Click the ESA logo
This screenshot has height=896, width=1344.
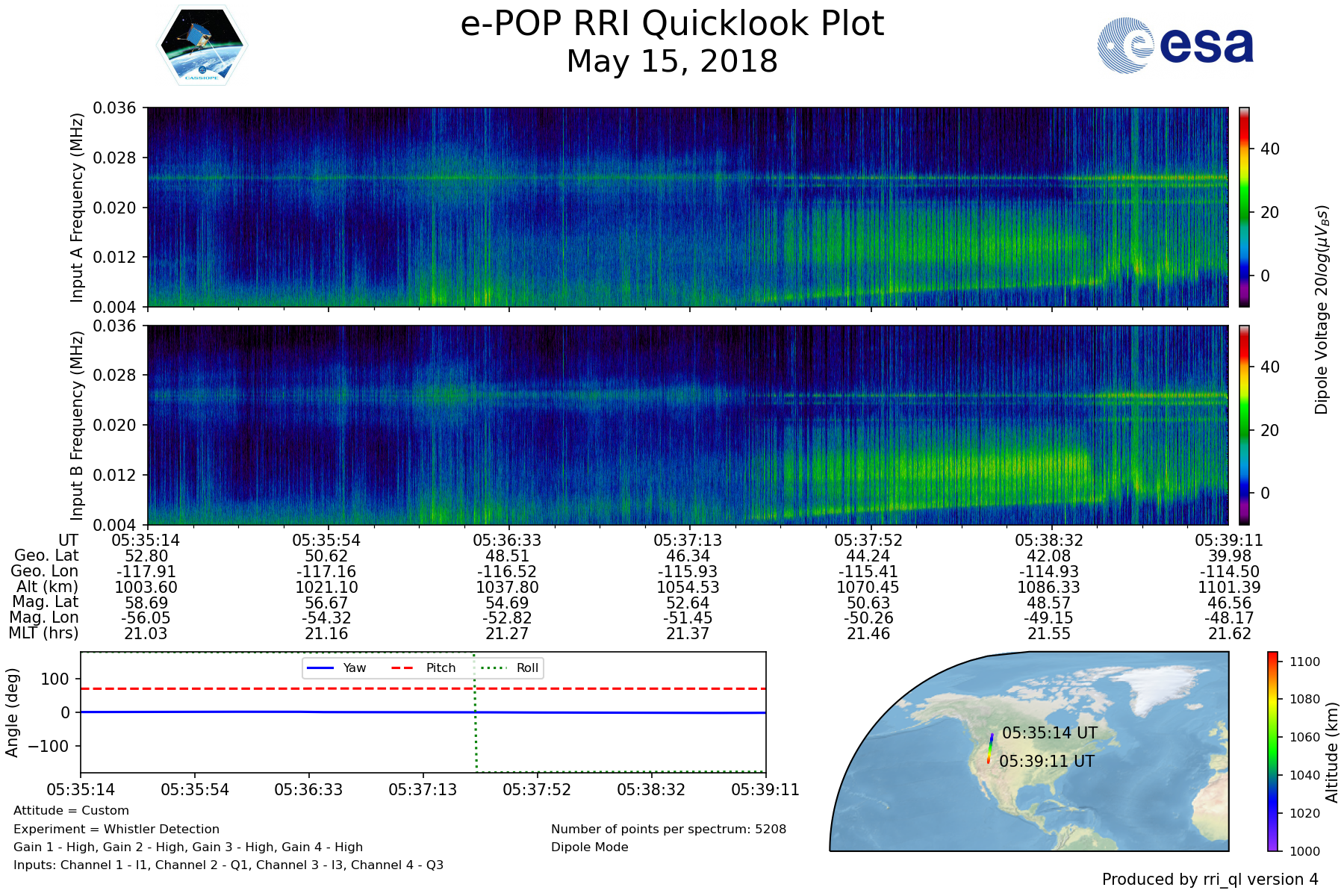[1175, 46]
